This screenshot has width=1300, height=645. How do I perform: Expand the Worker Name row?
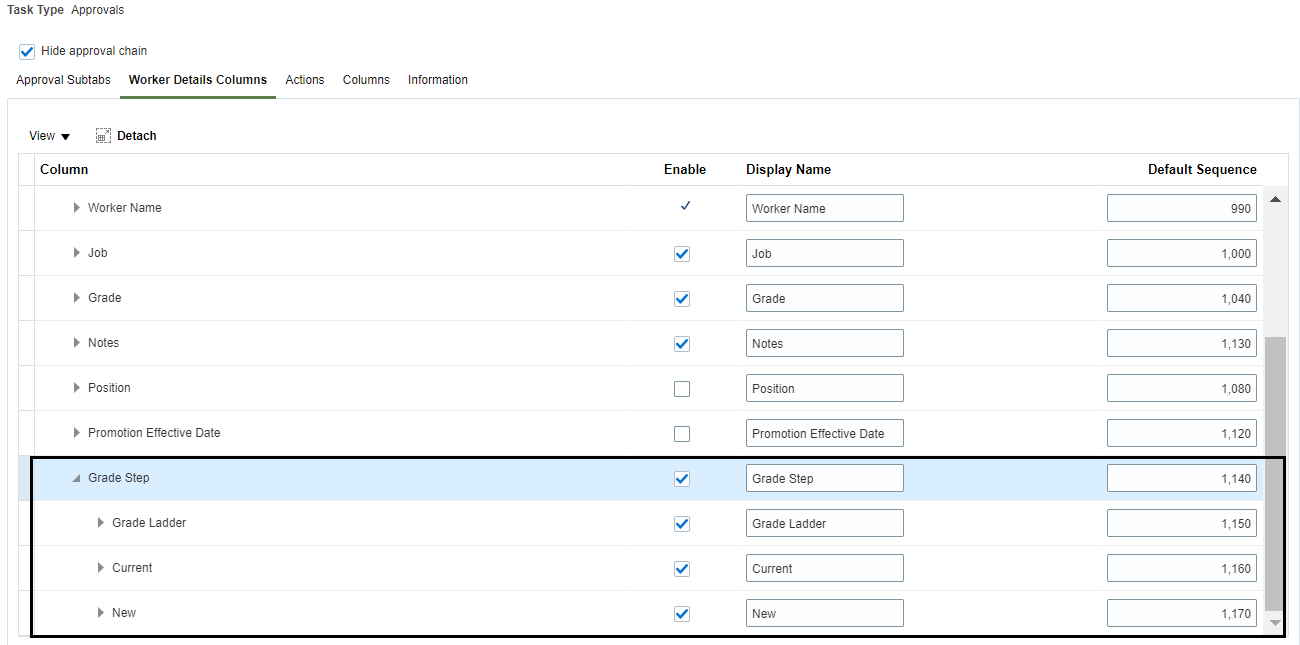(x=77, y=208)
